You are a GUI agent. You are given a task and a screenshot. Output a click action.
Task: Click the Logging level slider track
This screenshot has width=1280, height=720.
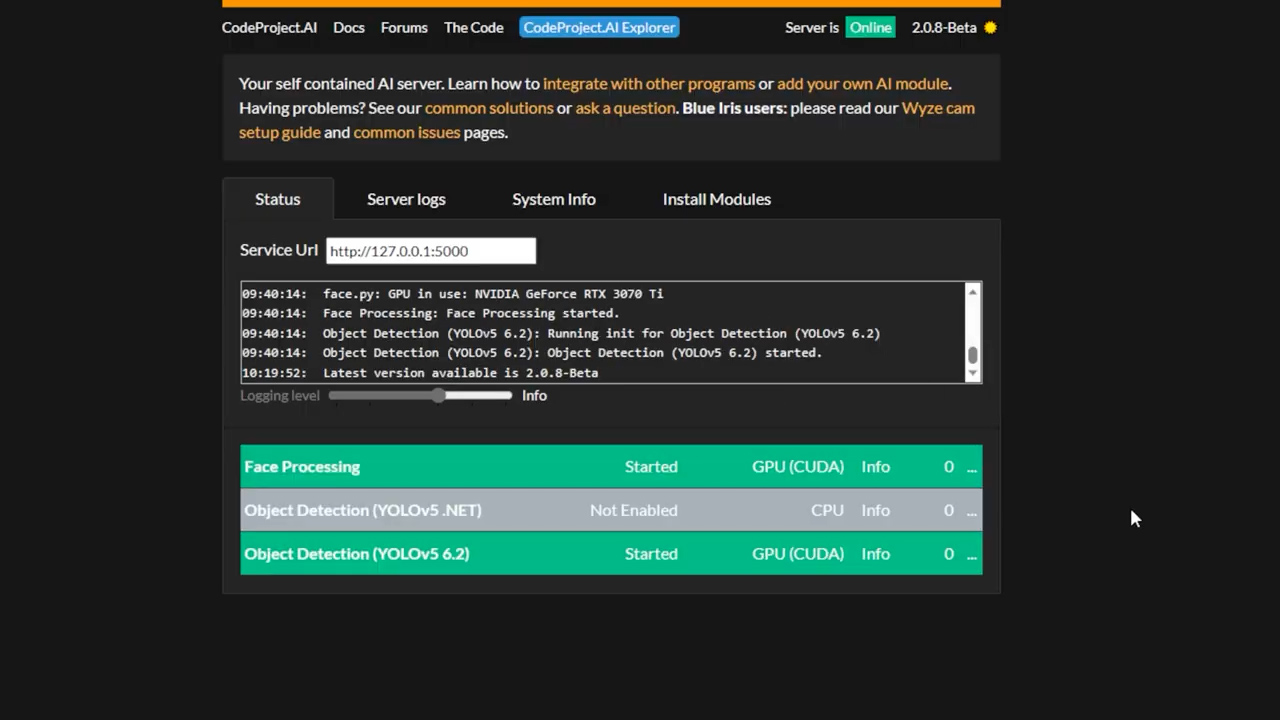[x=420, y=396]
